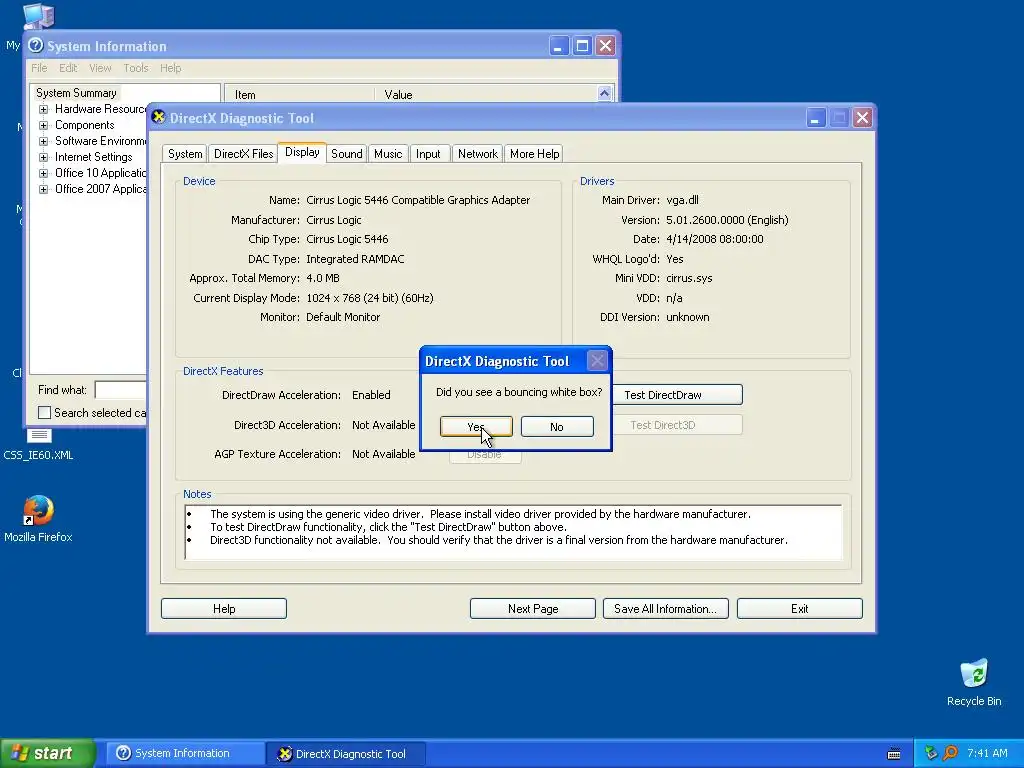The height and width of the screenshot is (768, 1024).
Task: Select the Internet Settings tree item
Action: tap(93, 157)
